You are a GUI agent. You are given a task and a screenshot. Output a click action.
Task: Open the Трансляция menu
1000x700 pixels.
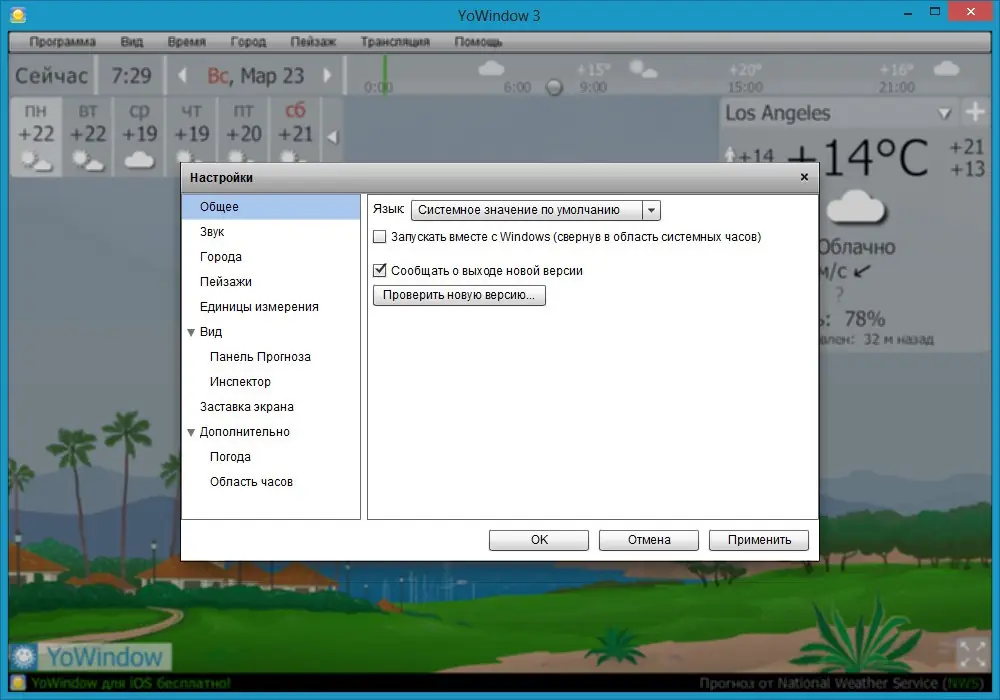(x=395, y=41)
